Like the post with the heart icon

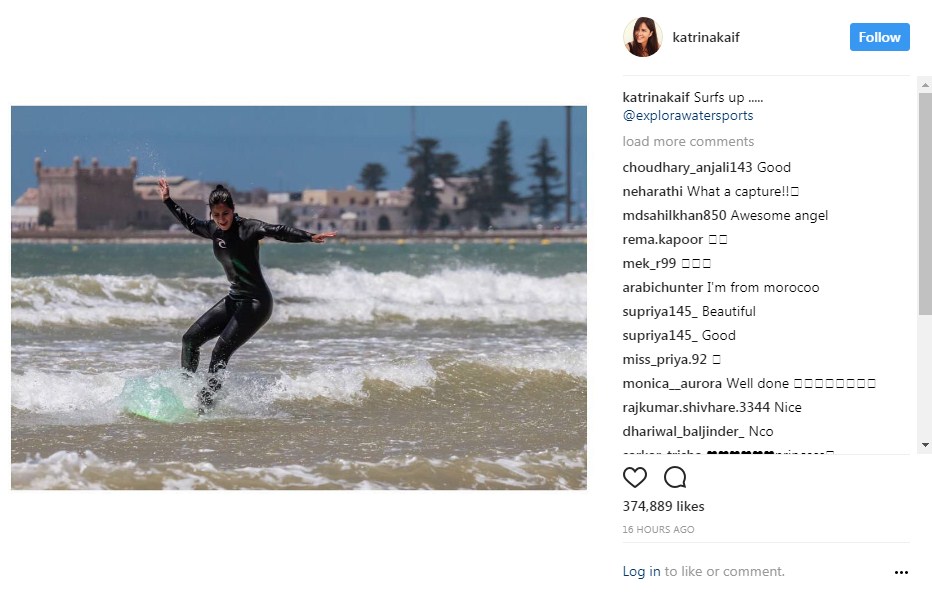(634, 477)
